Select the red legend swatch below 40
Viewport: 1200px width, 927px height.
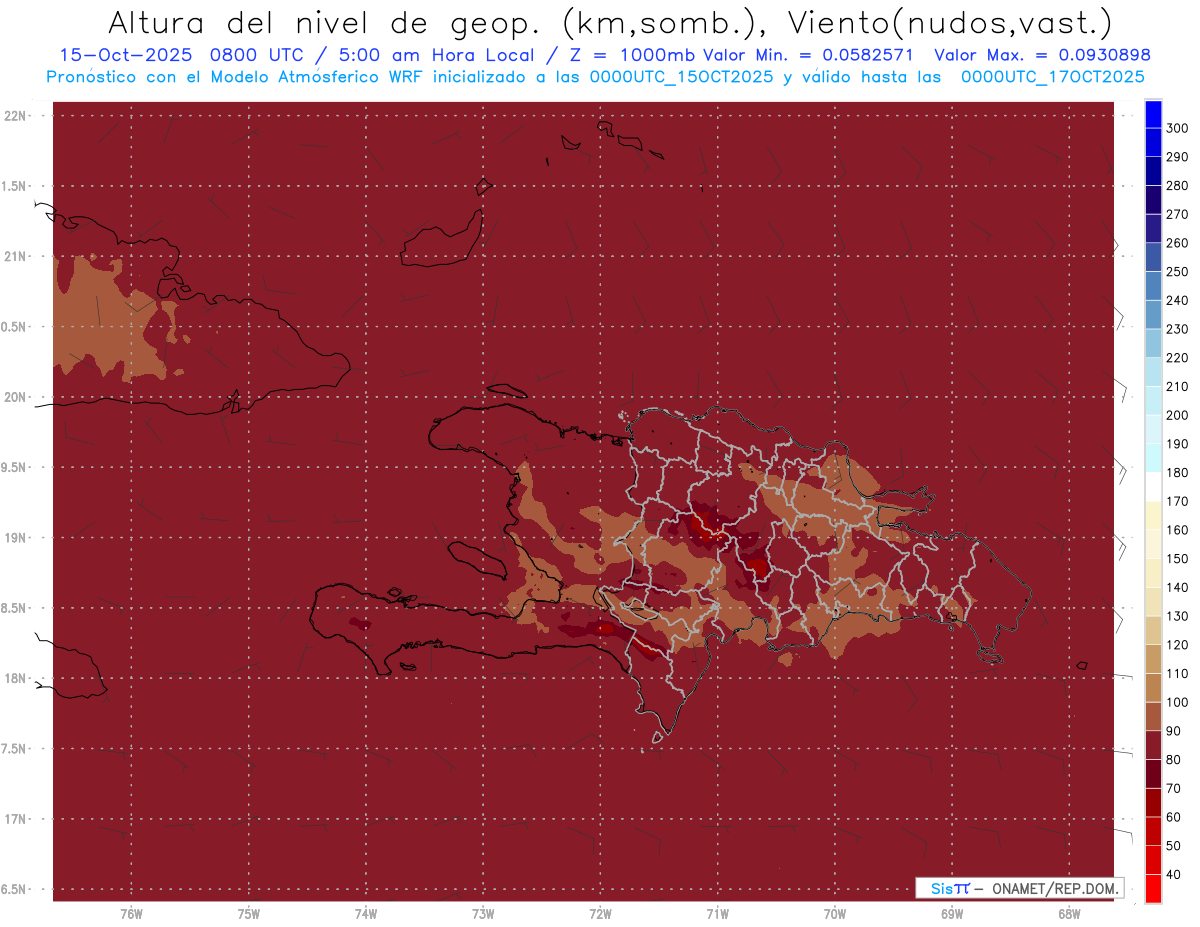(1152, 889)
